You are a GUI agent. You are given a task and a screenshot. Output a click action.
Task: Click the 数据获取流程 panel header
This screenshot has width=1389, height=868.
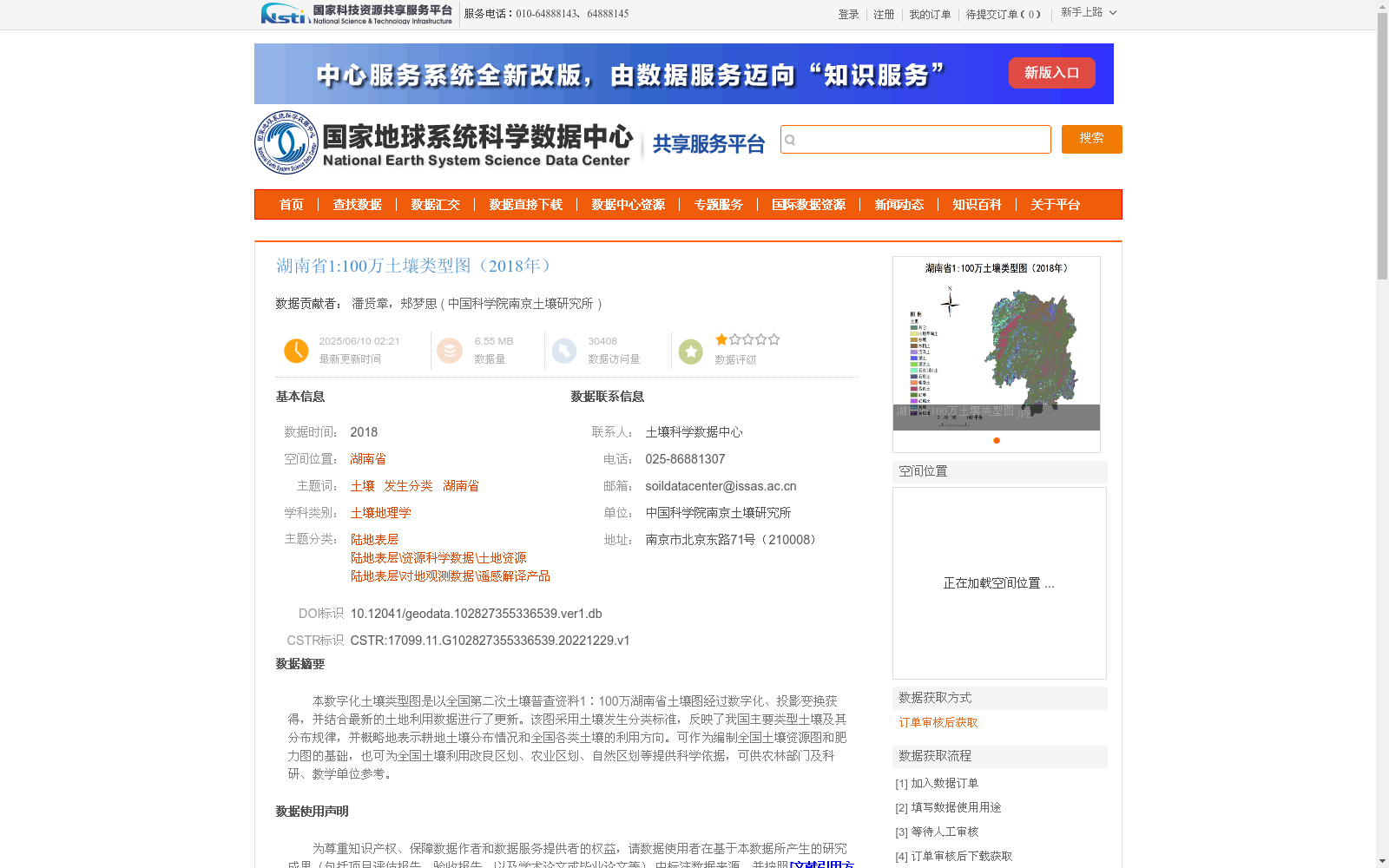[1000, 756]
